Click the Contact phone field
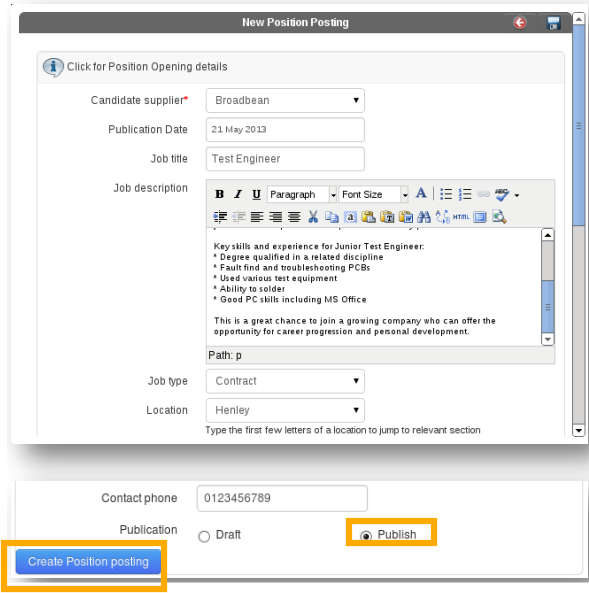This screenshot has width=589, height=593. pyautogui.click(x=282, y=498)
